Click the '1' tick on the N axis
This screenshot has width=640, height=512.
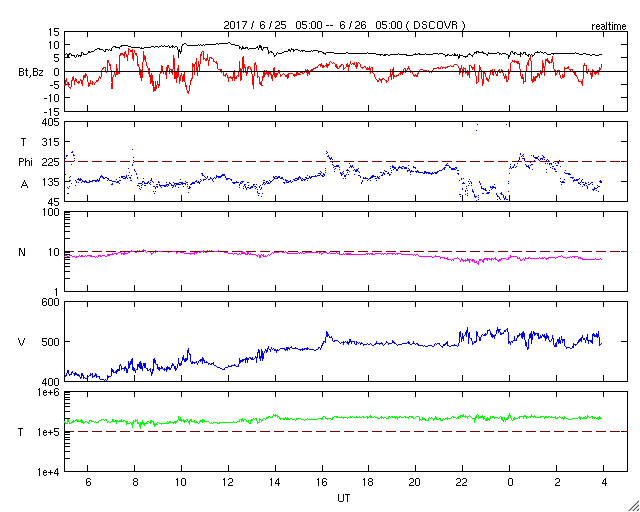[57, 292]
